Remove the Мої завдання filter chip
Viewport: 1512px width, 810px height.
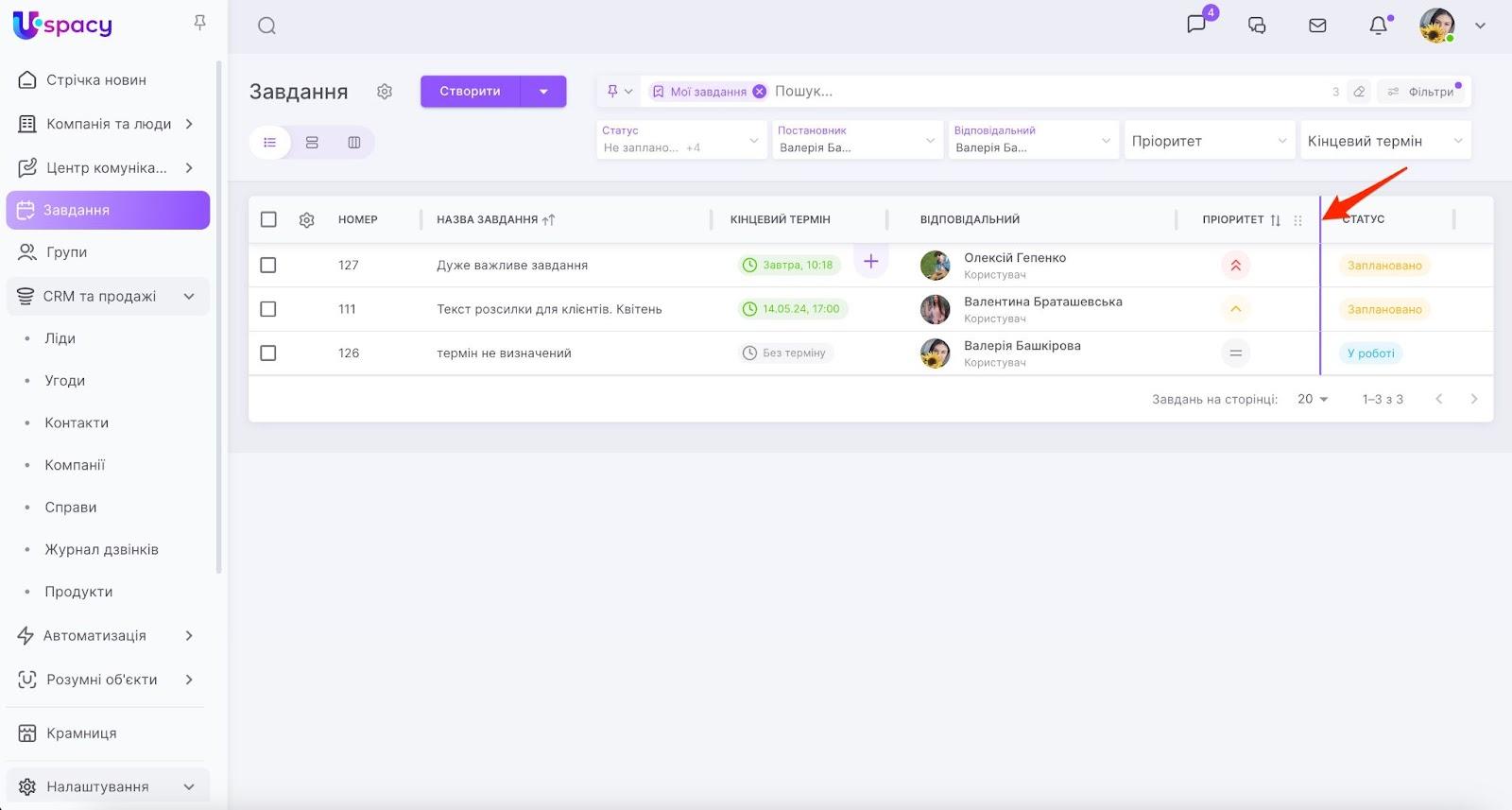pos(759,92)
